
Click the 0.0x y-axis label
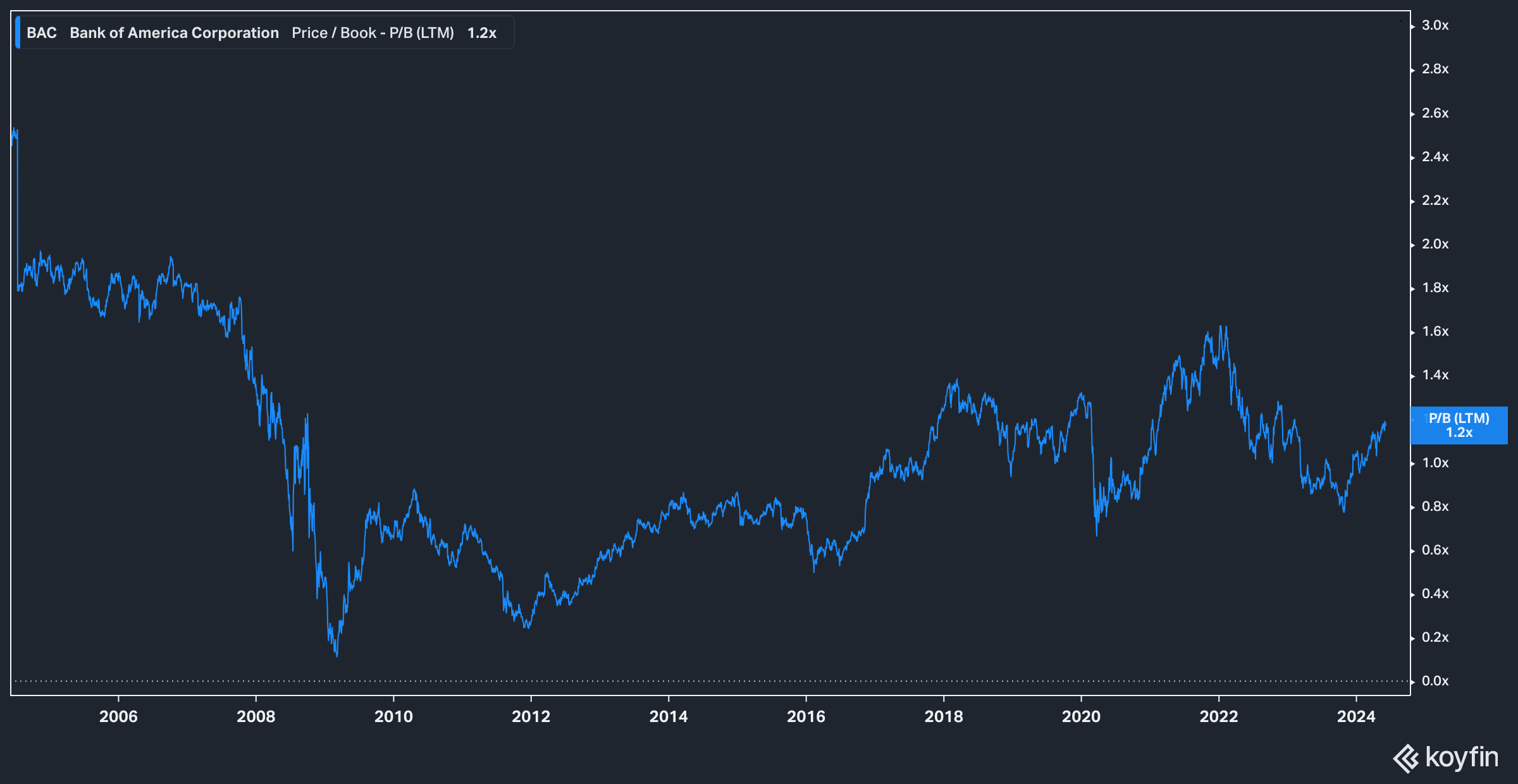pyautogui.click(x=1435, y=681)
